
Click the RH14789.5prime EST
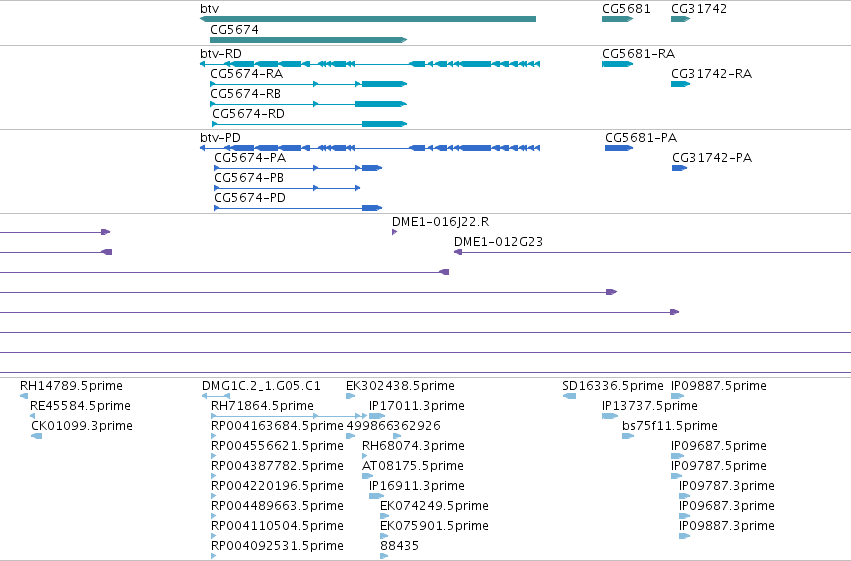[x=24, y=396]
